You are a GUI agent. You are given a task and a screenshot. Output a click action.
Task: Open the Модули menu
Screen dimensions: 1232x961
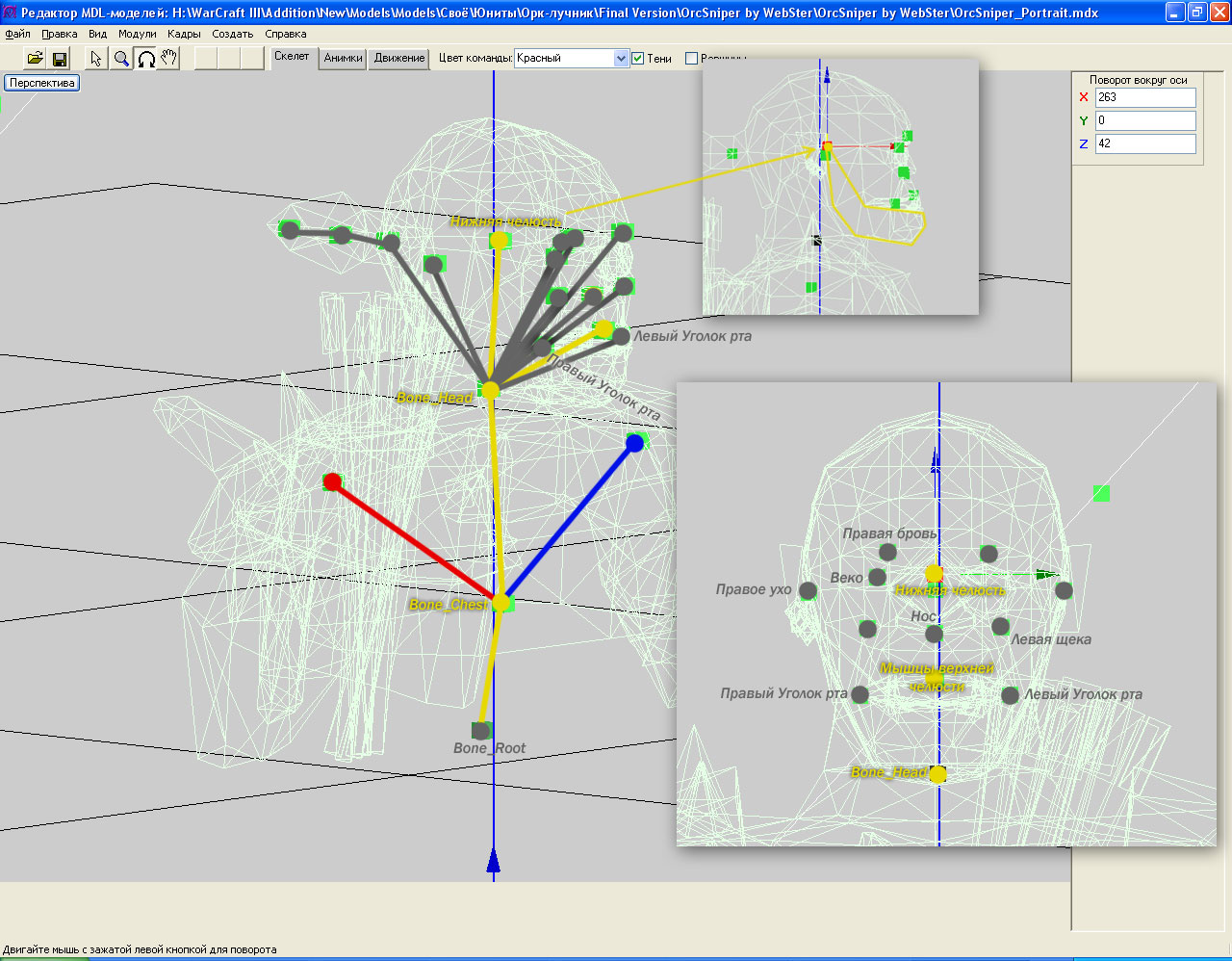point(137,34)
